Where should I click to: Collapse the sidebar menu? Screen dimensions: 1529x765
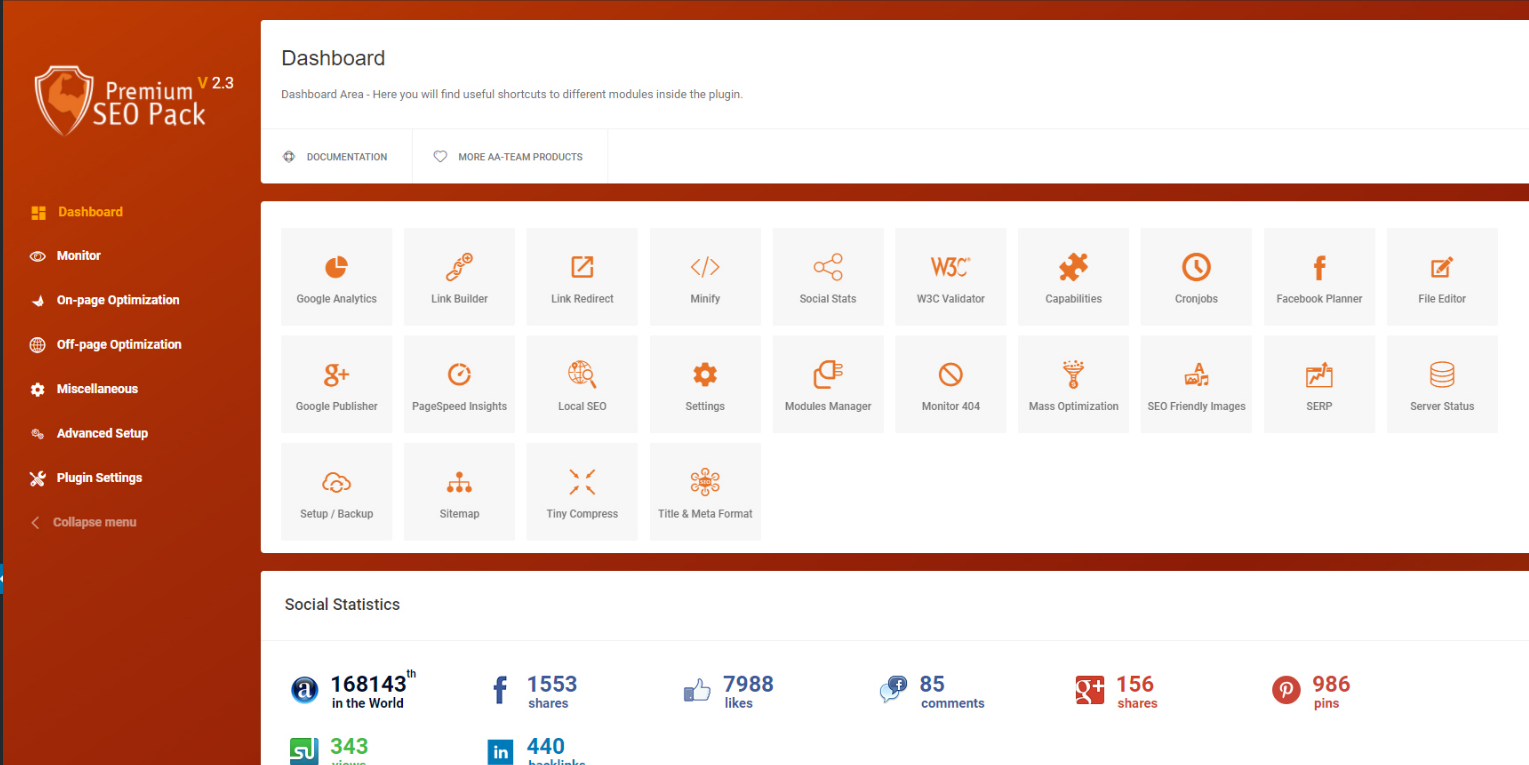click(x=94, y=522)
